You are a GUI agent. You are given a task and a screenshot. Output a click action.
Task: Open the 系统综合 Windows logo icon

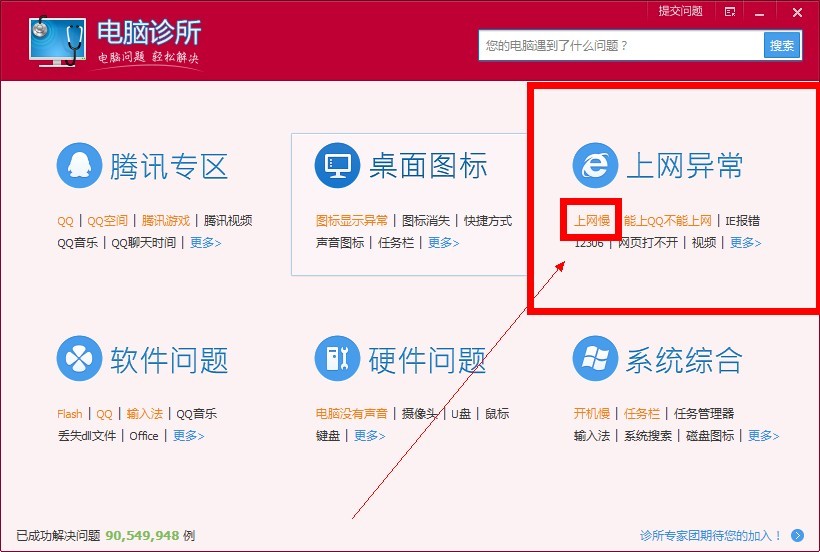tap(595, 359)
